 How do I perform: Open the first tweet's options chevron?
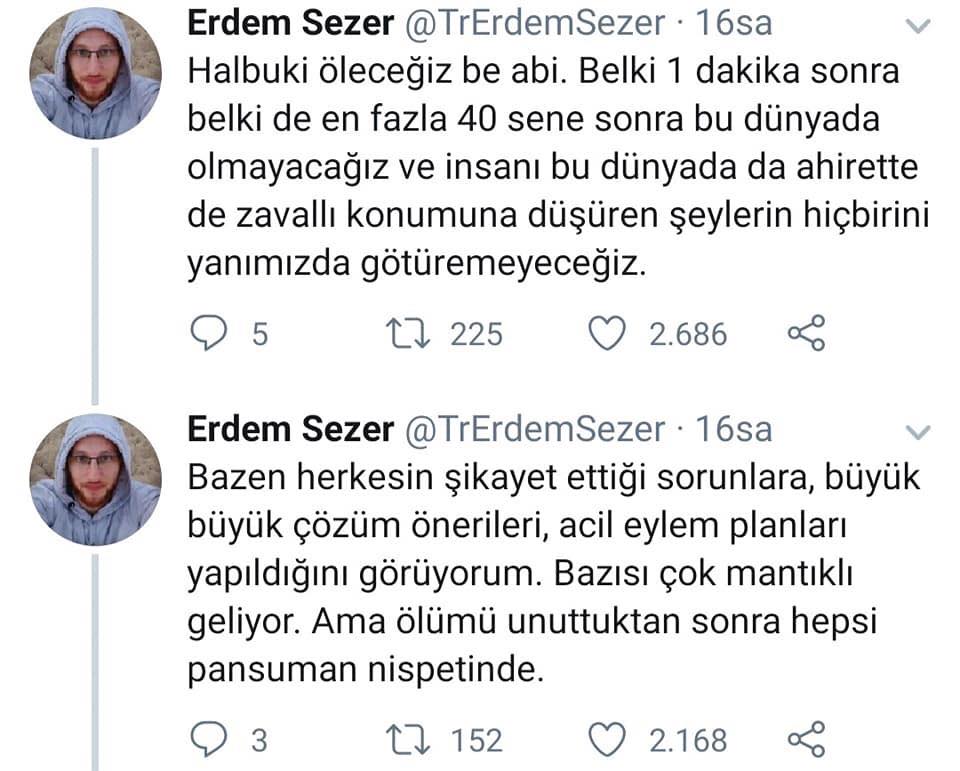[918, 26]
